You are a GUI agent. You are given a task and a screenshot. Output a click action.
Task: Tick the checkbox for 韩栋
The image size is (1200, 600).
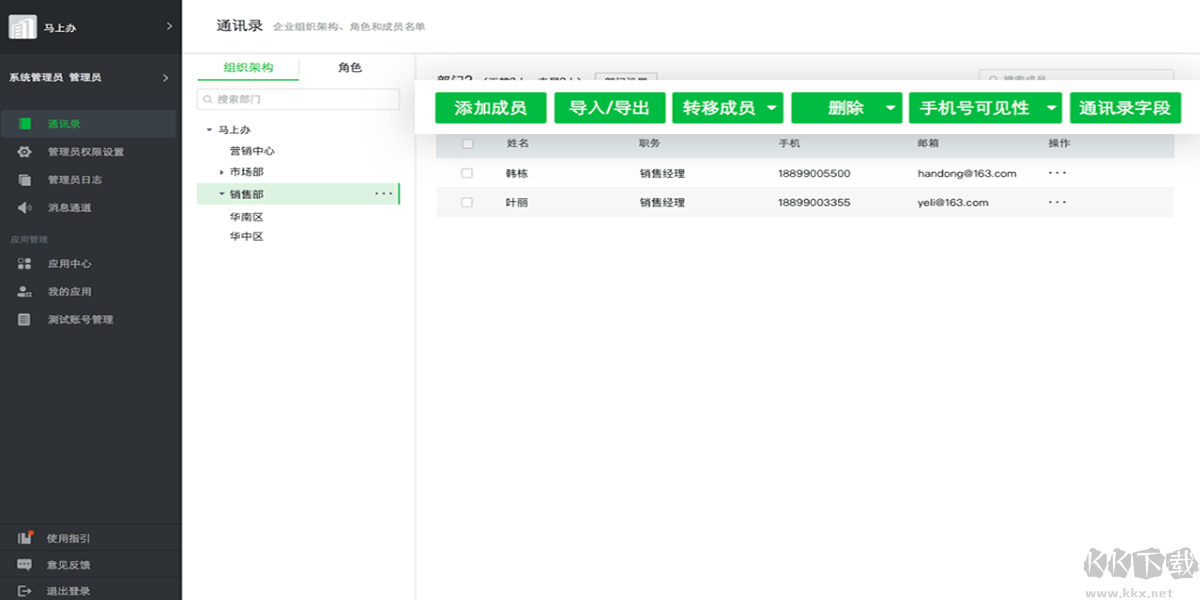467,173
